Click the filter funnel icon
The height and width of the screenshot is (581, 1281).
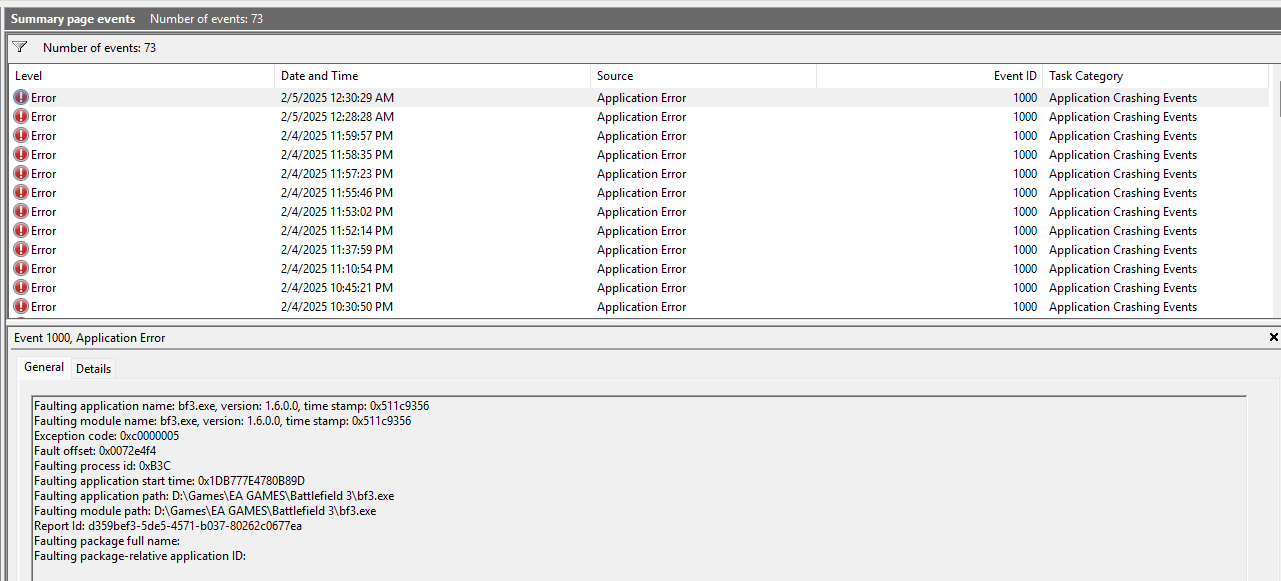(x=20, y=47)
